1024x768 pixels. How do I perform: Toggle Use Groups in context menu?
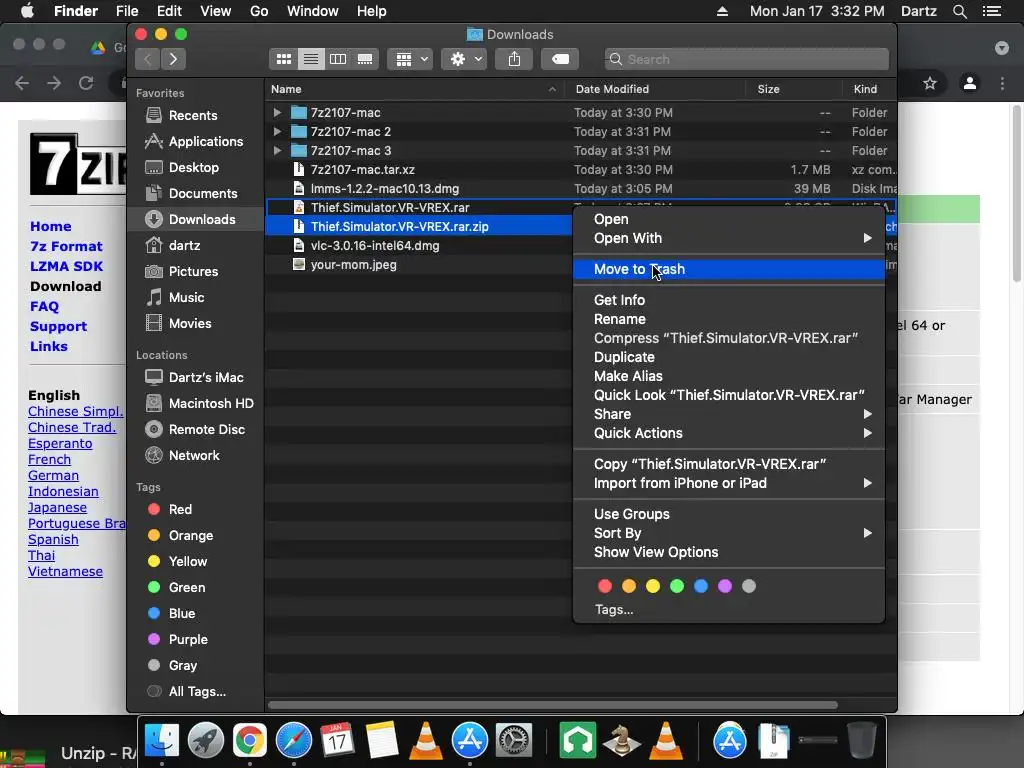(729, 514)
